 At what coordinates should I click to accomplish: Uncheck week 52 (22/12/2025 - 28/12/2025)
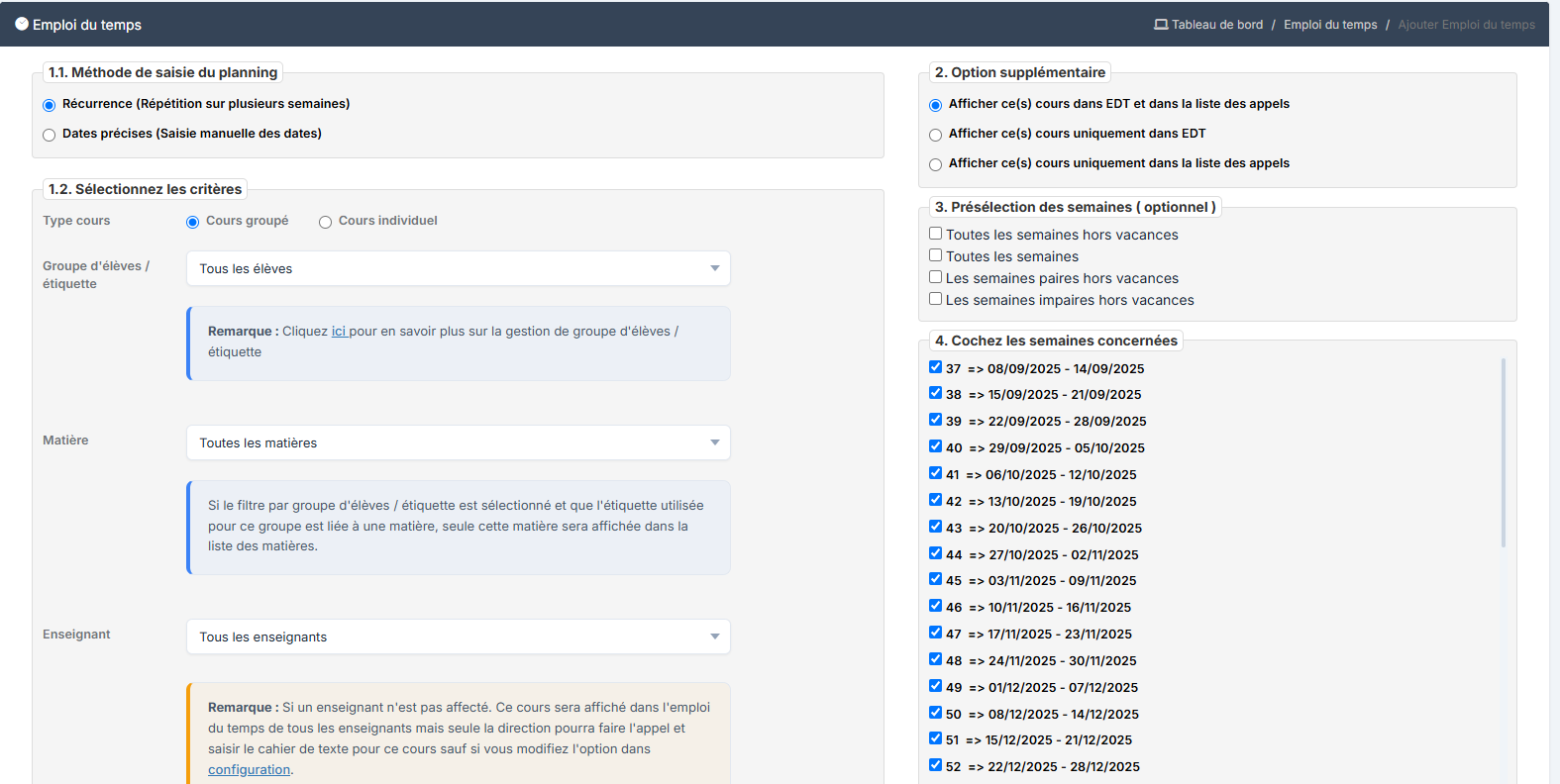click(935, 765)
